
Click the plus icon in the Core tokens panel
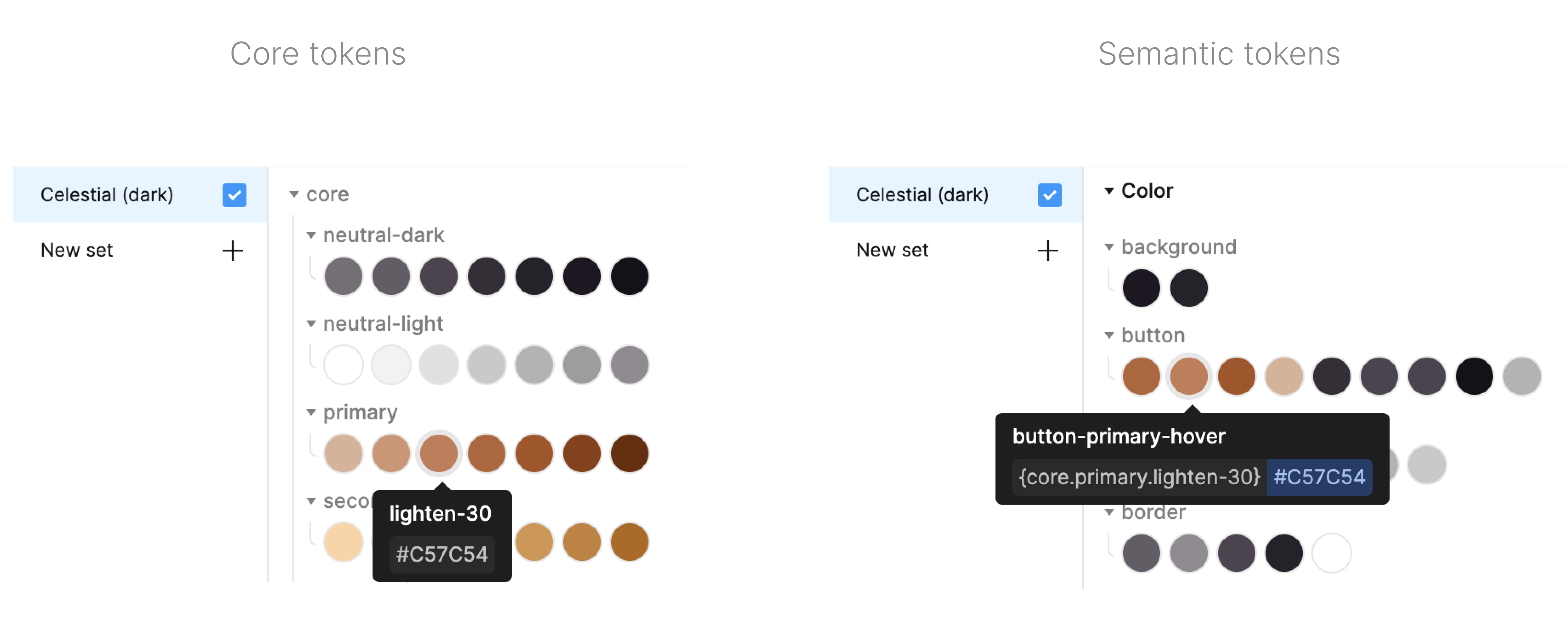[x=234, y=250]
